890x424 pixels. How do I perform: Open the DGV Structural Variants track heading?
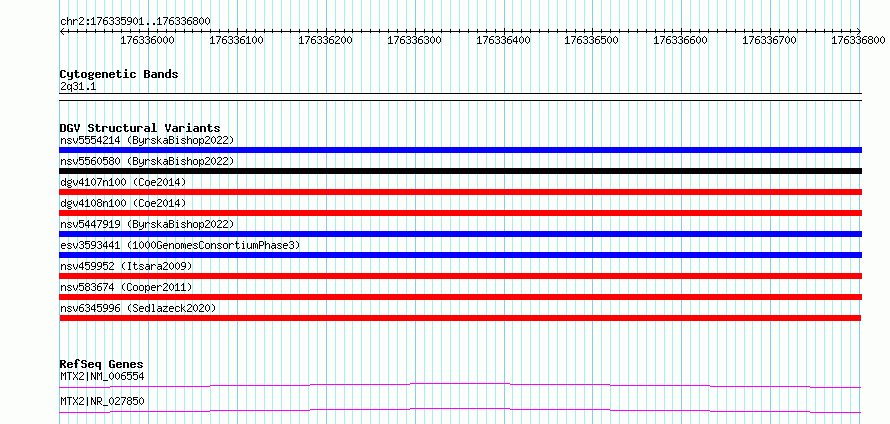pyautogui.click(x=140, y=128)
